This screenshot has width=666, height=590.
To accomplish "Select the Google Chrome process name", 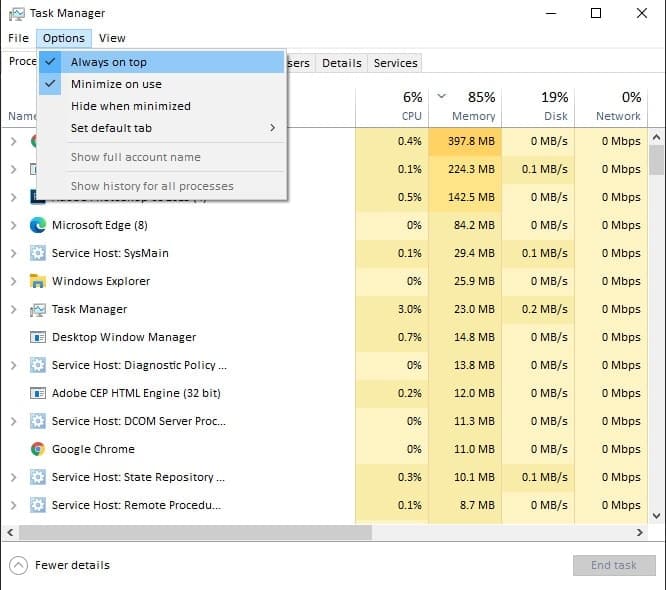I will 93,449.
